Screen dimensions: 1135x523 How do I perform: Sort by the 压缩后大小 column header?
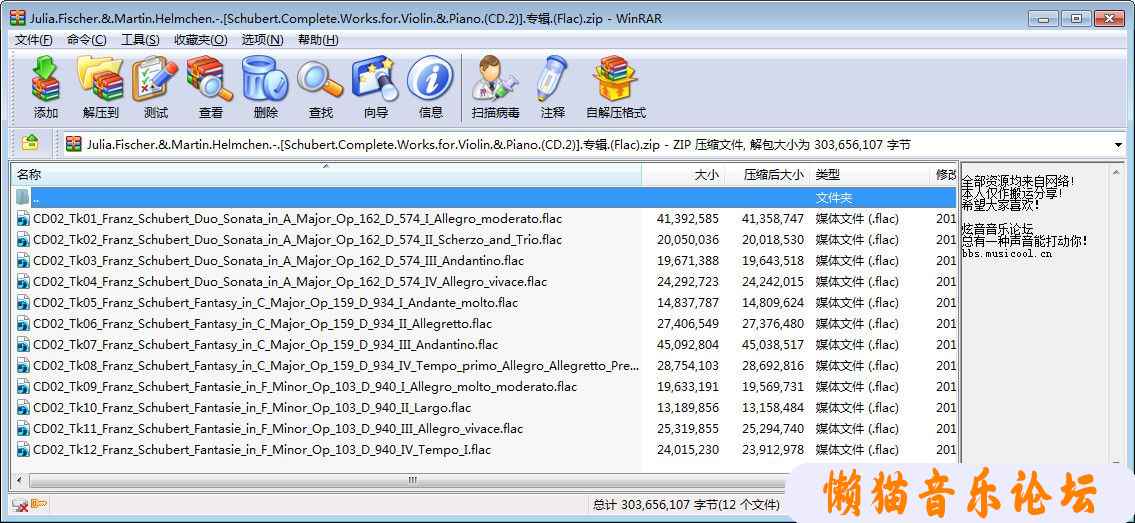pos(767,174)
